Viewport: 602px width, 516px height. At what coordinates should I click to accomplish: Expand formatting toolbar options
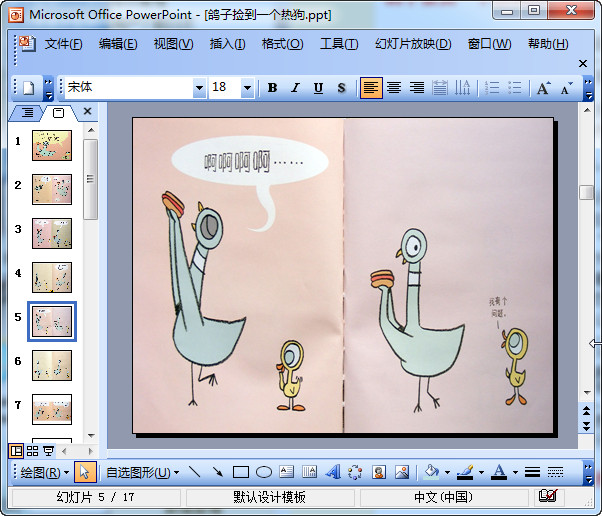tap(588, 88)
